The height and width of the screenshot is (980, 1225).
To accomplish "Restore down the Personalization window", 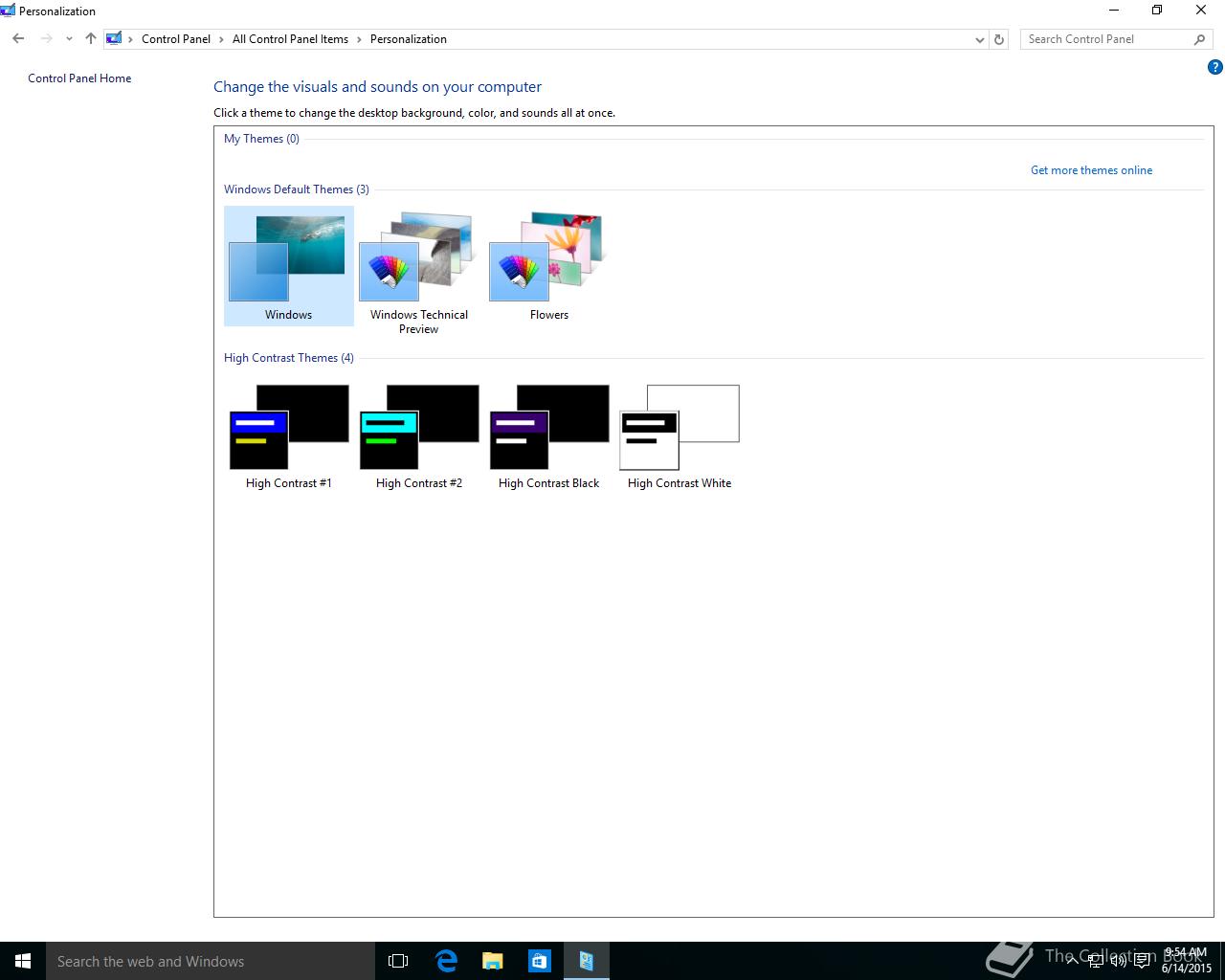I will [1157, 11].
